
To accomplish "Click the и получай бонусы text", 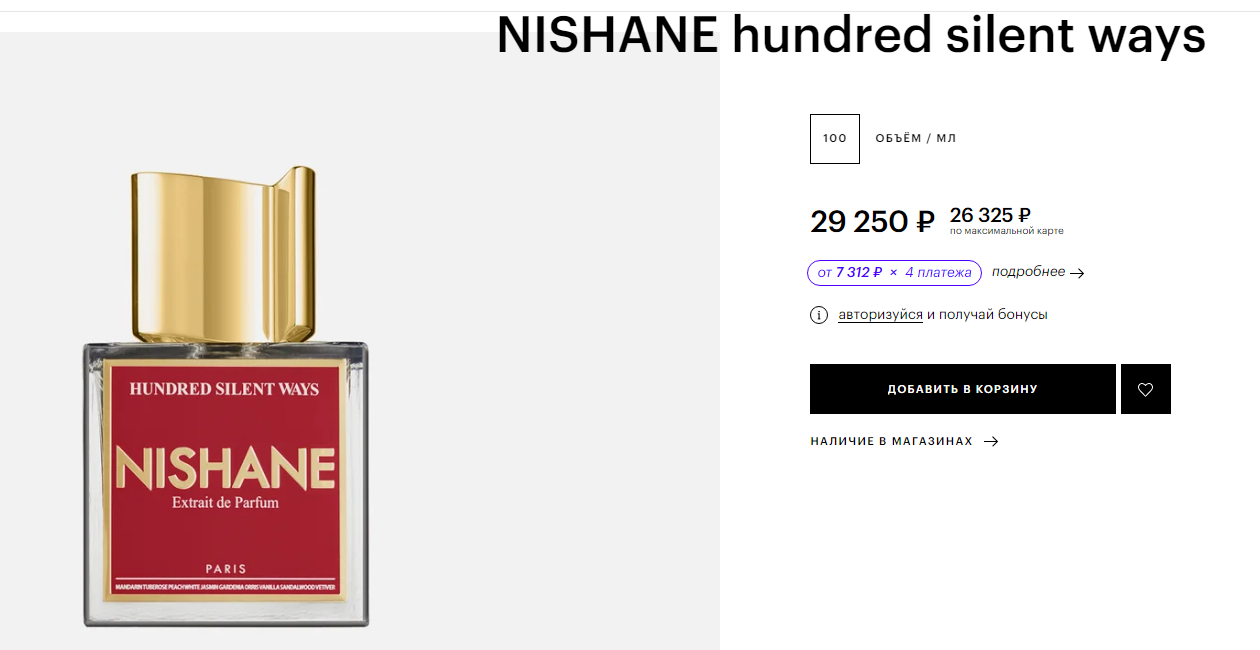I will (987, 315).
